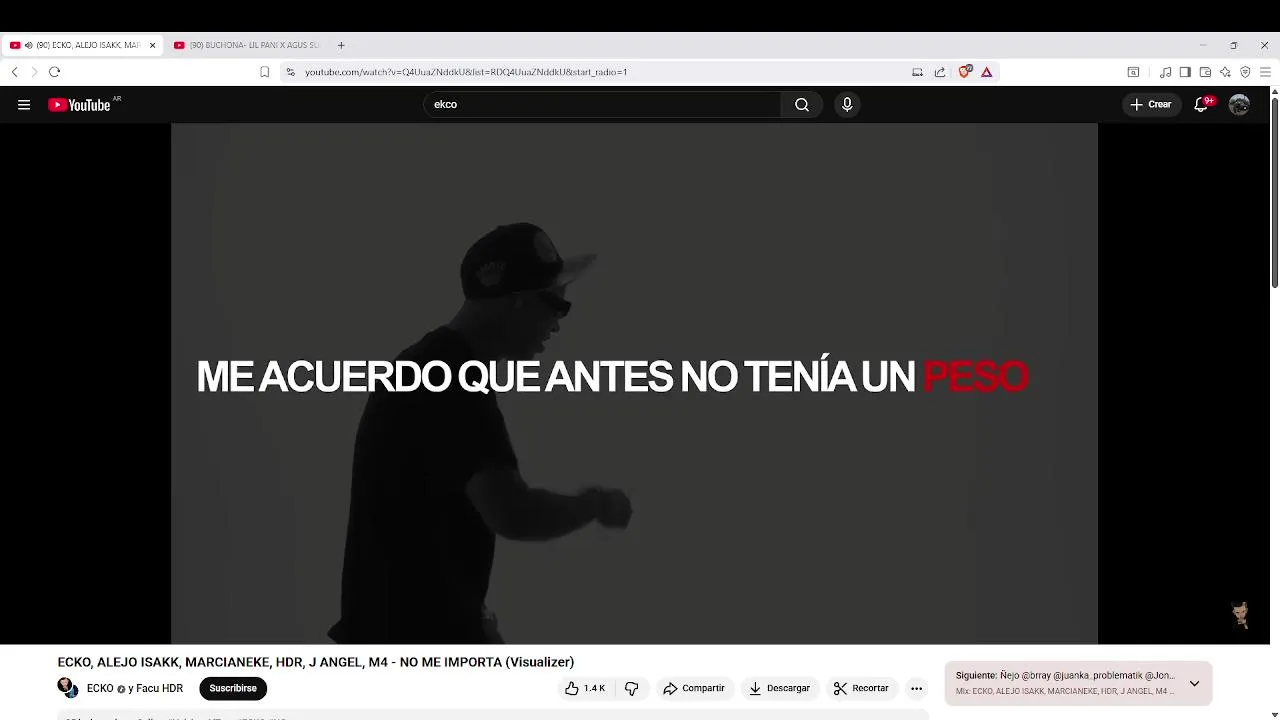Click in the YouTube search box
Screen dimensions: 1280x720
(x=602, y=104)
